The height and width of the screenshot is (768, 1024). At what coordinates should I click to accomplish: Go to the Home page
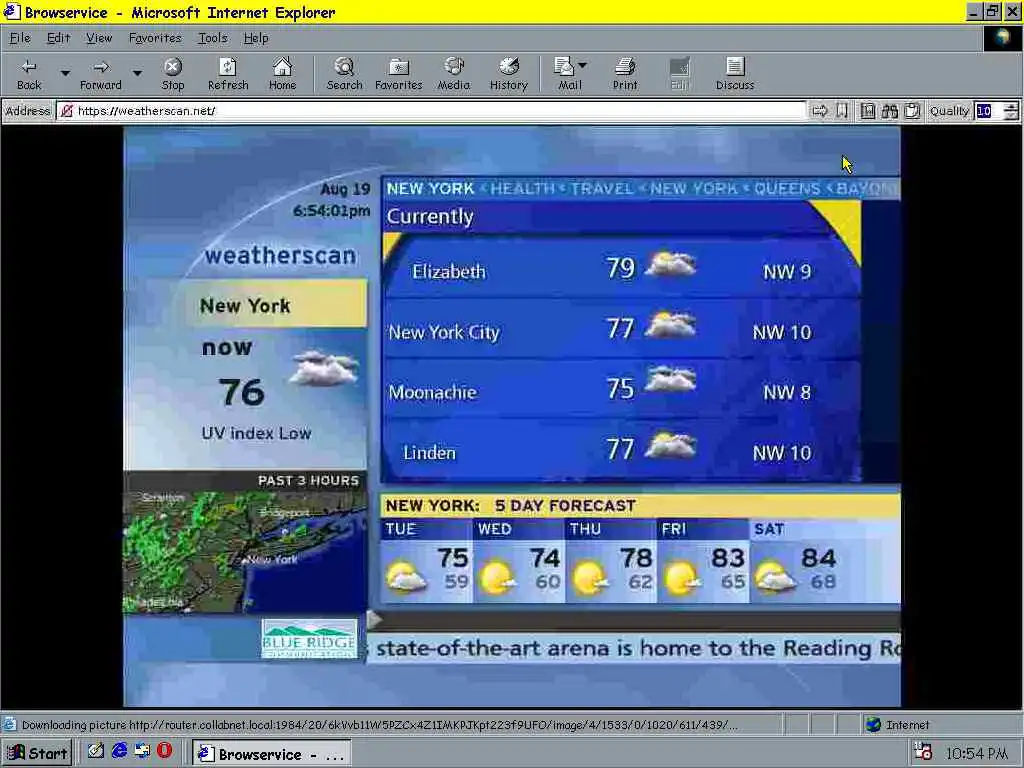pyautogui.click(x=282, y=74)
